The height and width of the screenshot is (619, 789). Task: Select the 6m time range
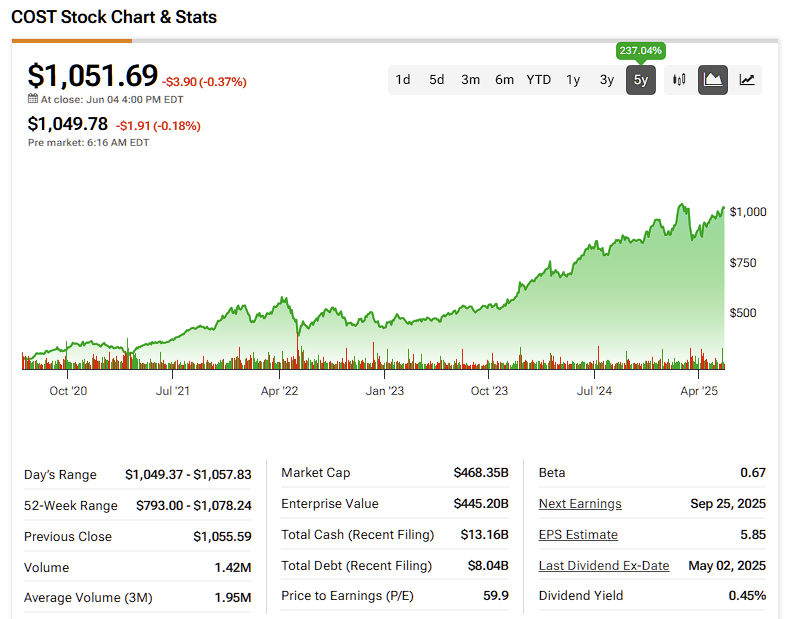point(504,80)
